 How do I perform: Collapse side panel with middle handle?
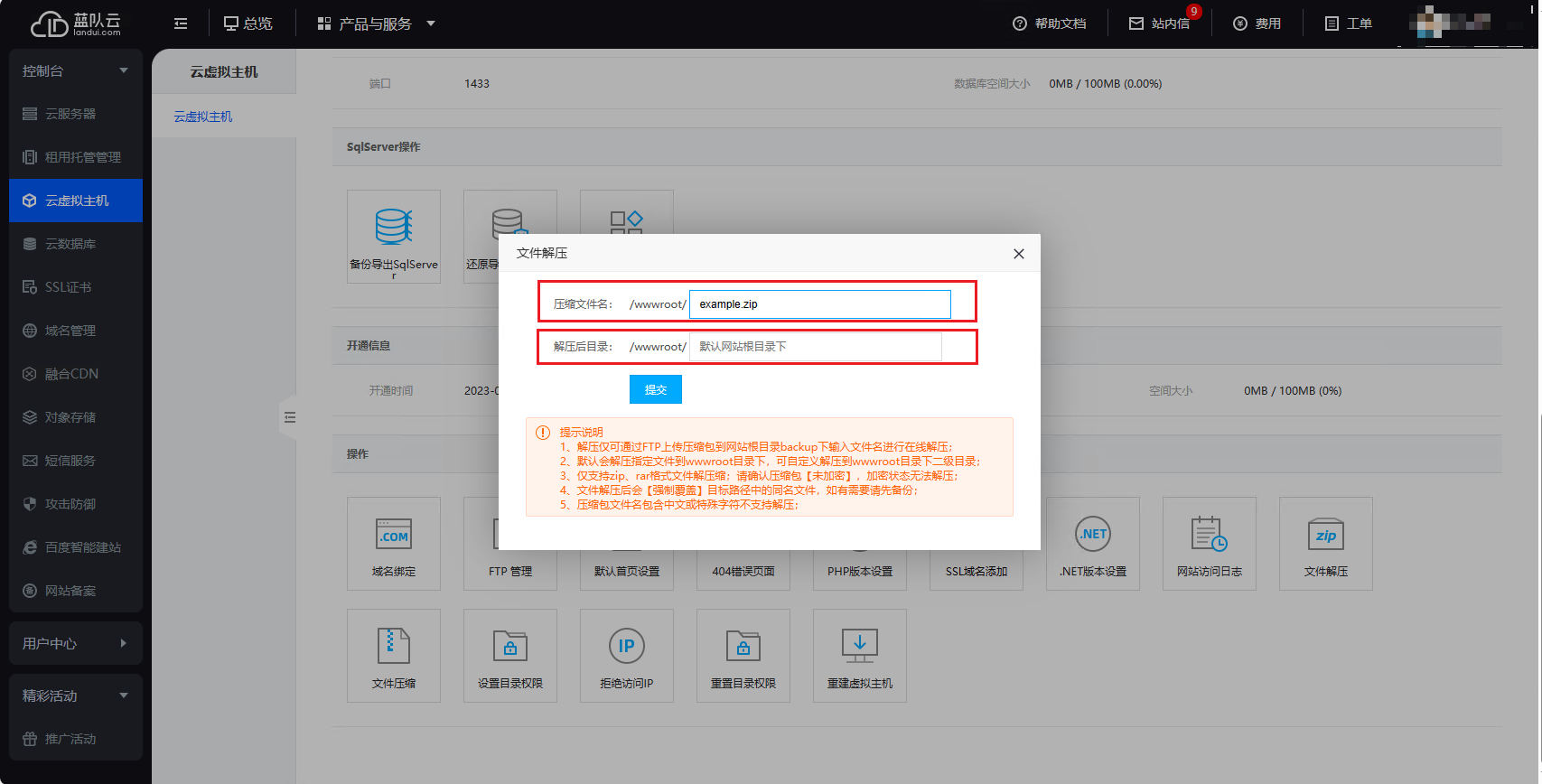click(289, 417)
